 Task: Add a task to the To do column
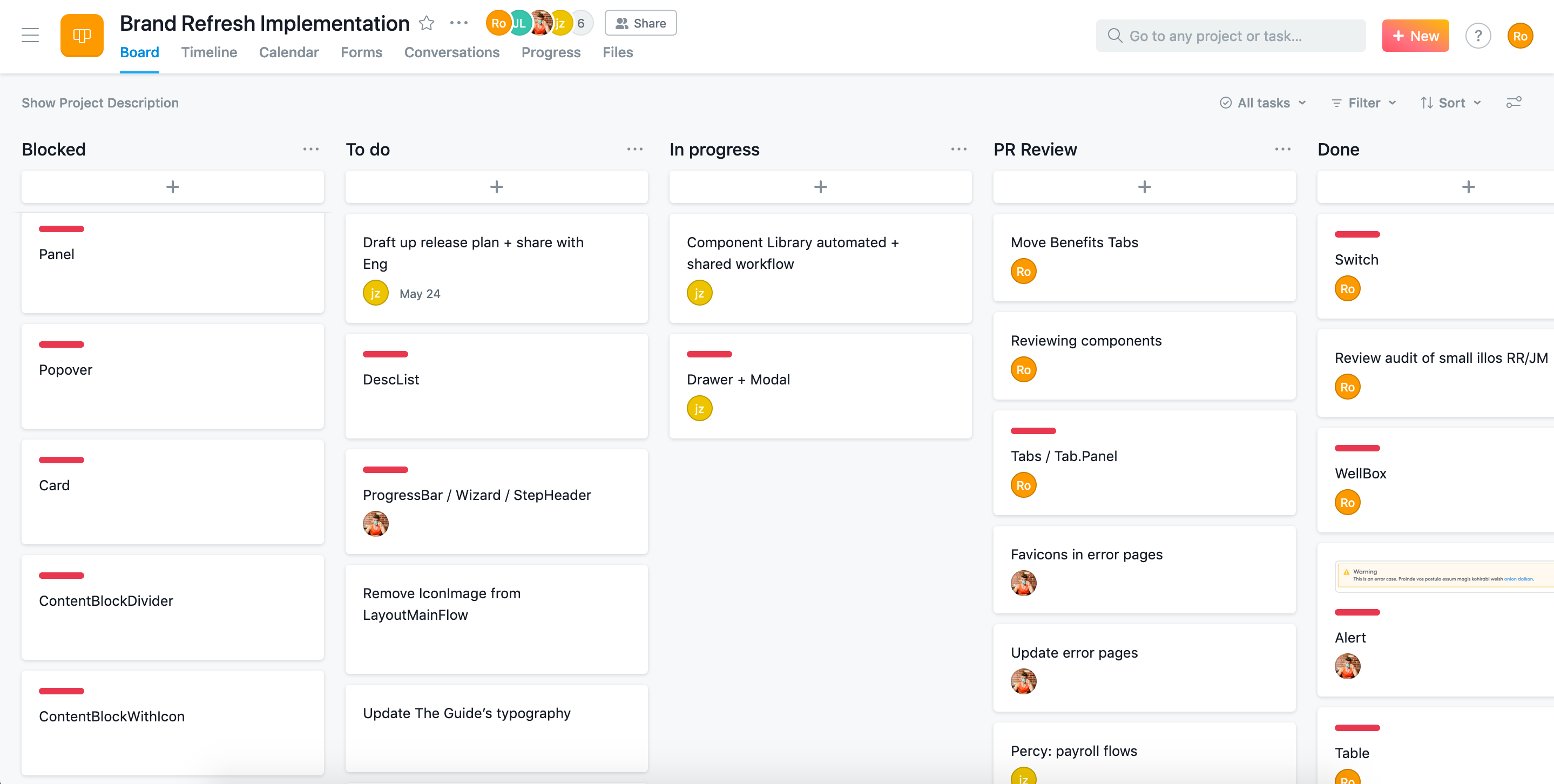pyautogui.click(x=496, y=187)
